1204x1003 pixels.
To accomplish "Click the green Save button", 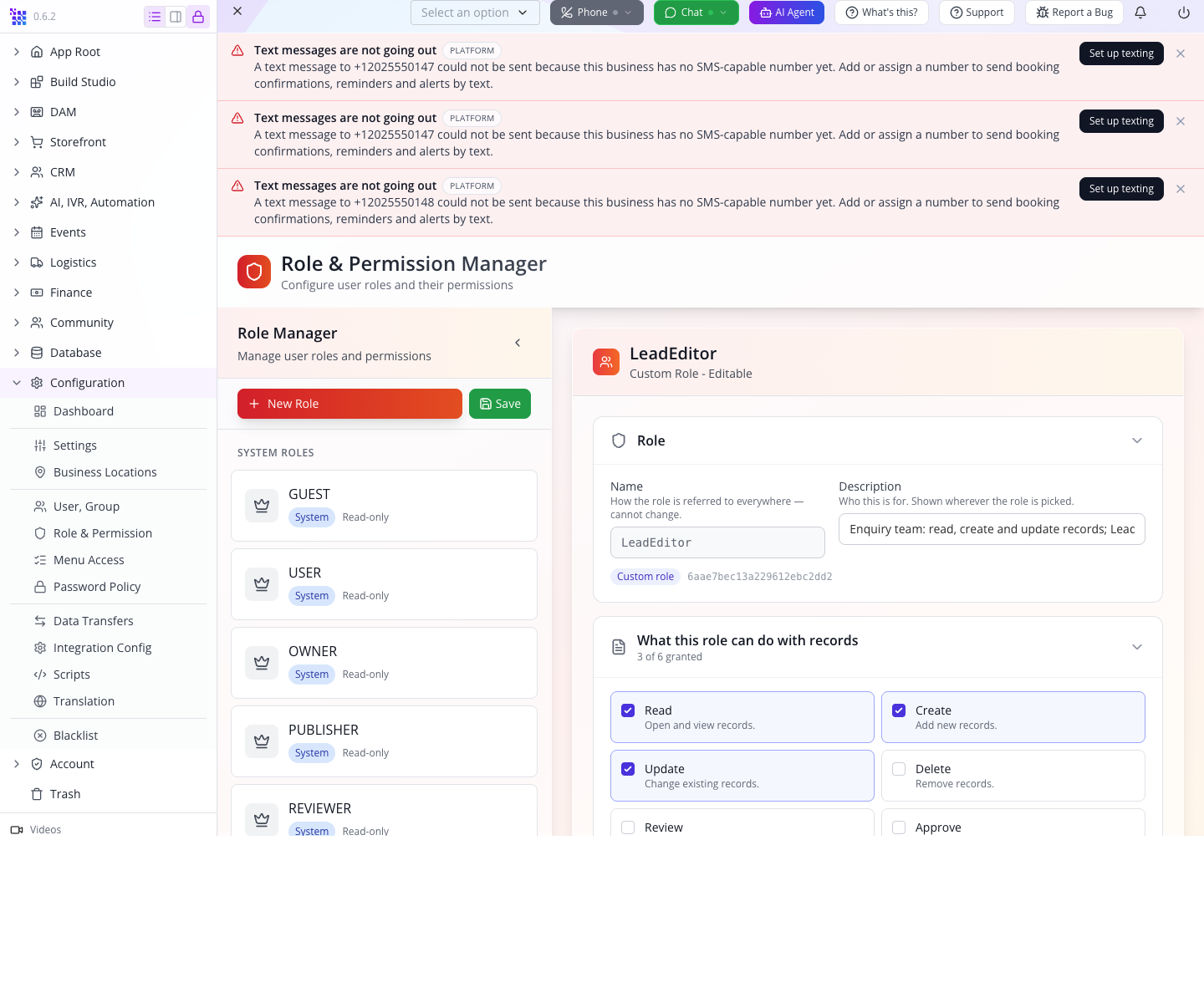I will point(500,404).
